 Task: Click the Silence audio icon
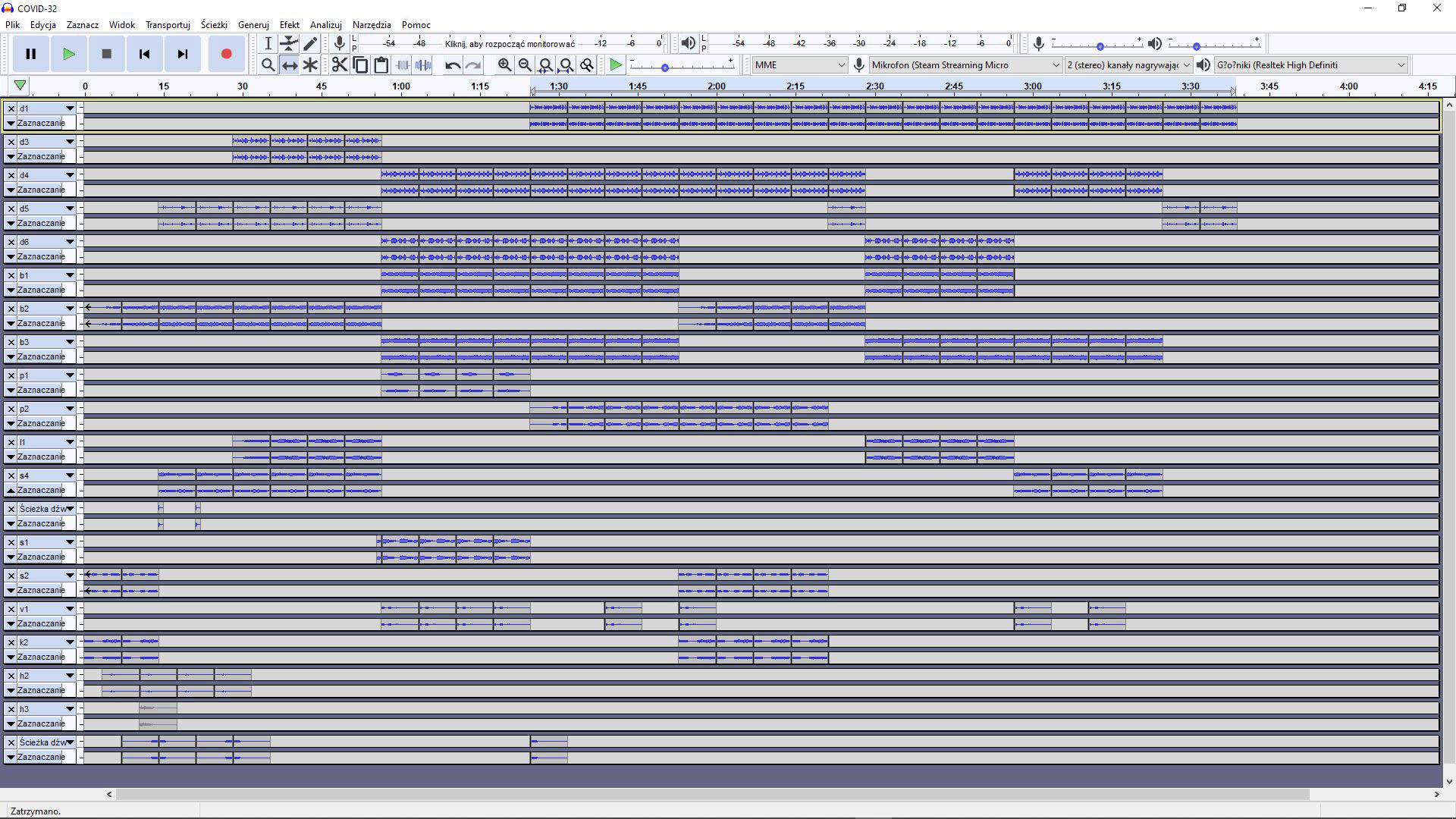pyautogui.click(x=423, y=65)
